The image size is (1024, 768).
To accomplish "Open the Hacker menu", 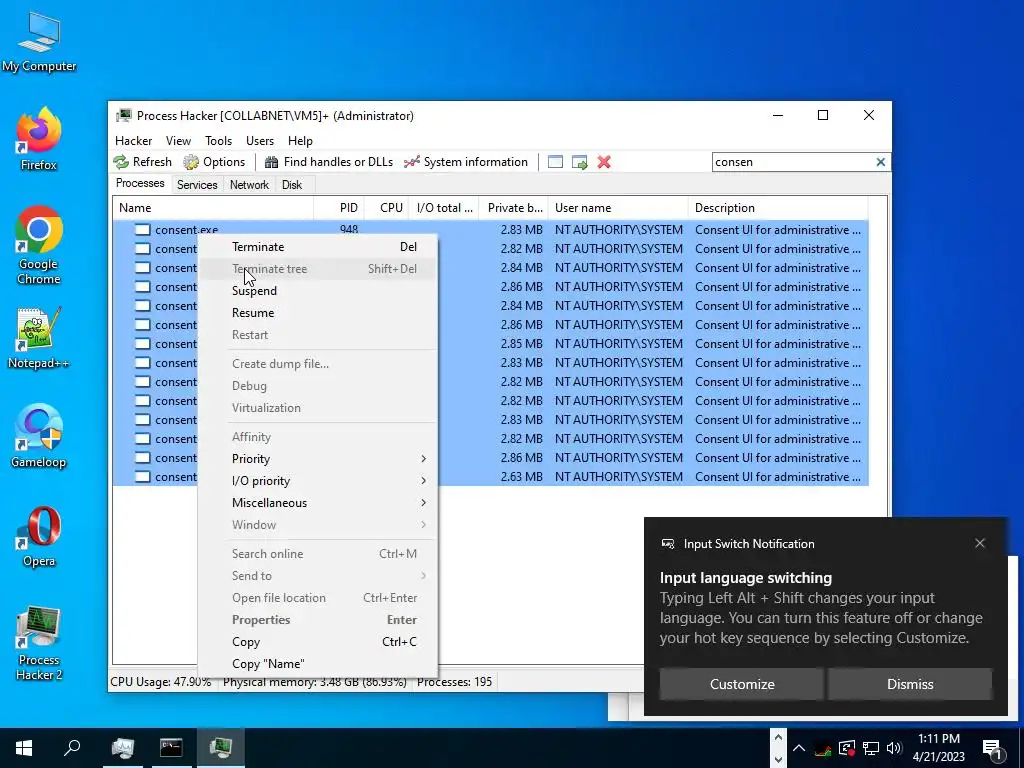I will click(133, 140).
